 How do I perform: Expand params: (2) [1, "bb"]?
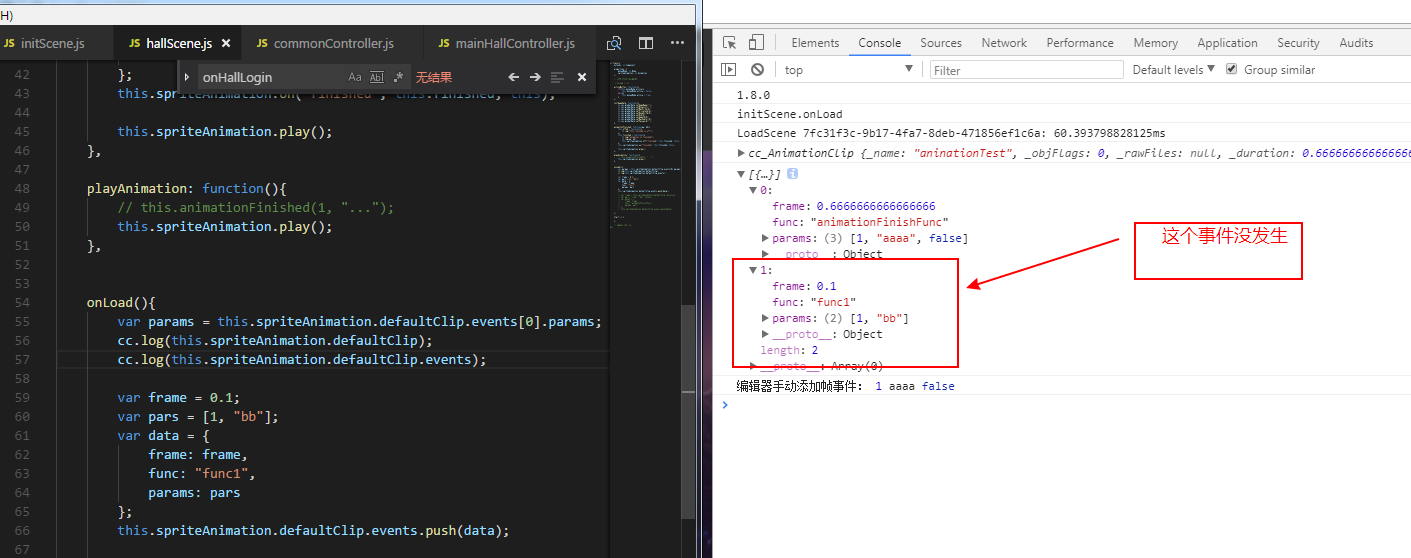(x=765, y=318)
